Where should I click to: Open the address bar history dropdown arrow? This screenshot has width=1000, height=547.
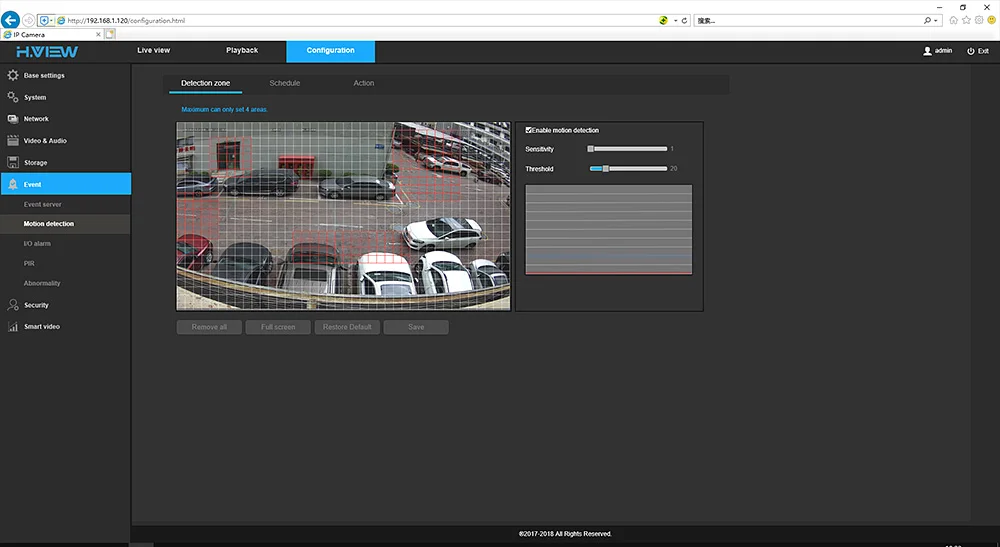click(676, 20)
